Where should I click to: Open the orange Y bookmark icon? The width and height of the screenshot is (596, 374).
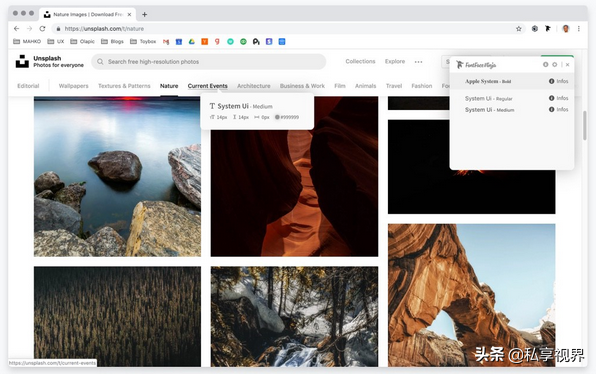(204, 41)
